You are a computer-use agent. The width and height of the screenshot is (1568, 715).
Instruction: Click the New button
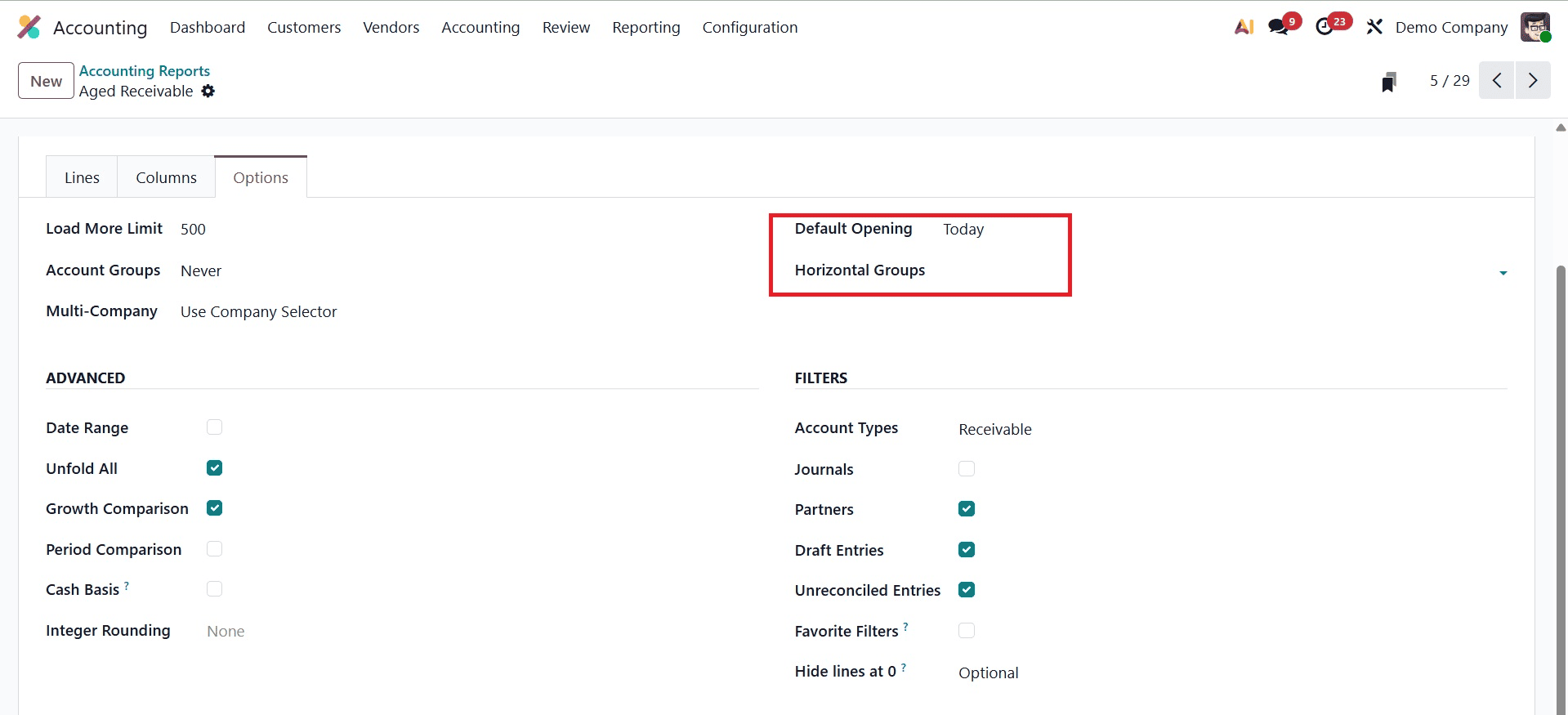click(x=46, y=81)
